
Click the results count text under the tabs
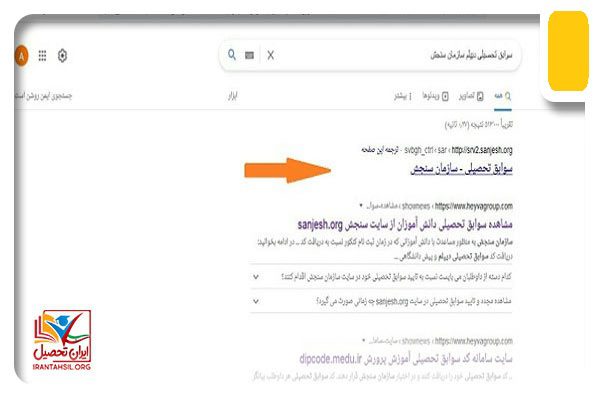pos(478,124)
